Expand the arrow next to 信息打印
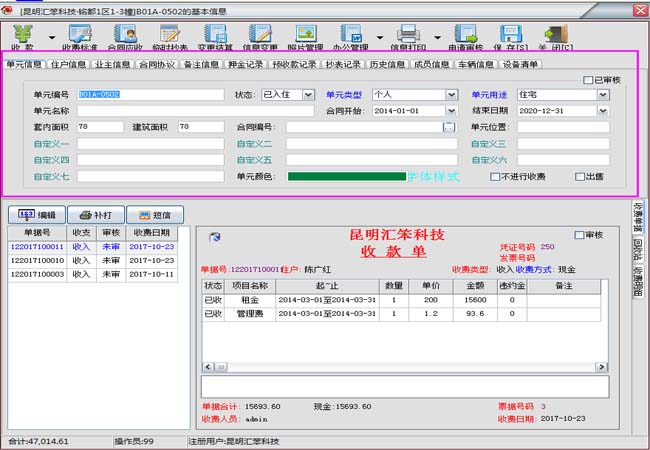650x450 pixels. click(437, 38)
